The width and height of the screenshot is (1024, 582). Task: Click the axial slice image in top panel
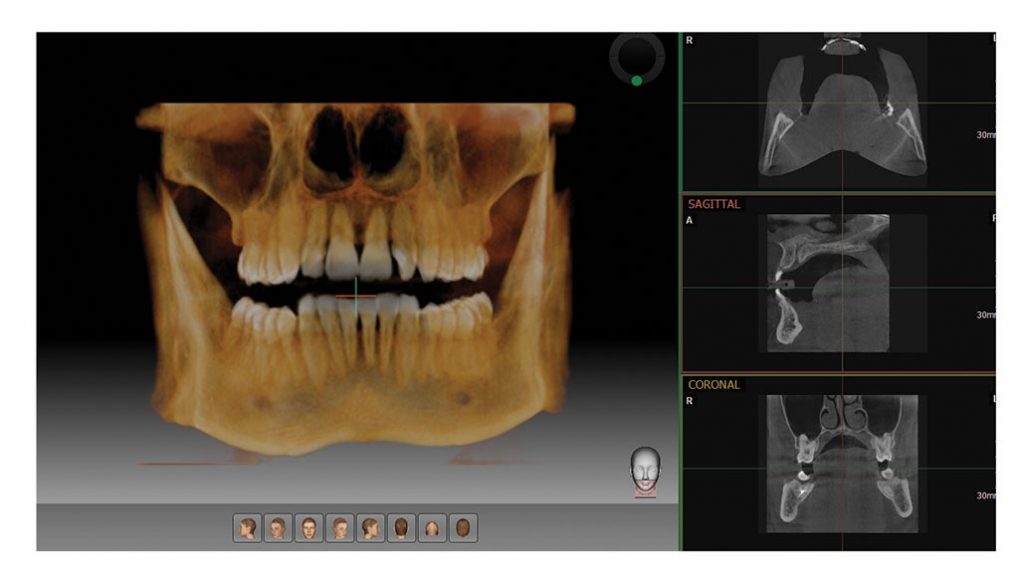(x=842, y=110)
